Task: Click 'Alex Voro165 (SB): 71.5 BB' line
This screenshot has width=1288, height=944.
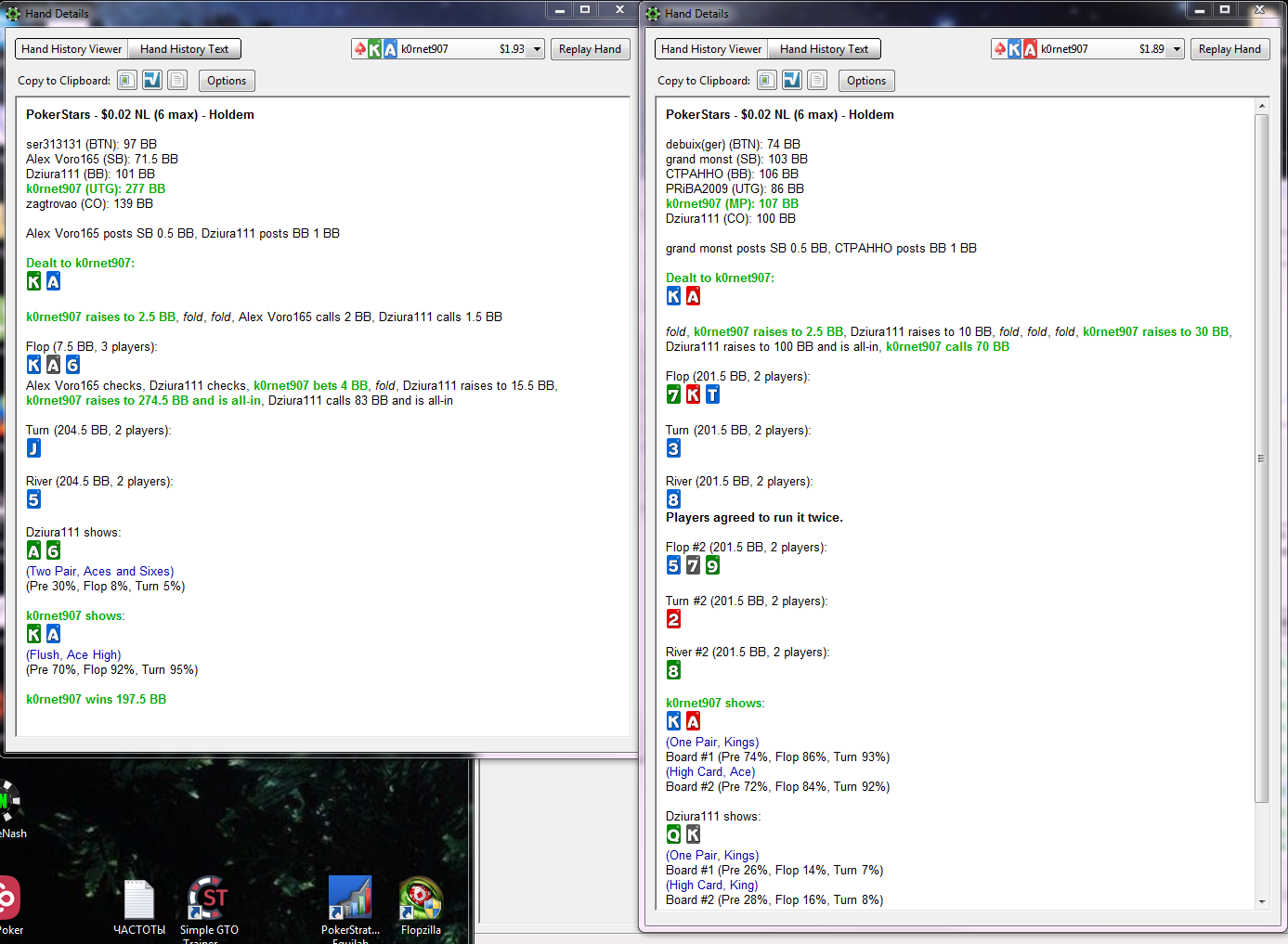Action: (102, 159)
